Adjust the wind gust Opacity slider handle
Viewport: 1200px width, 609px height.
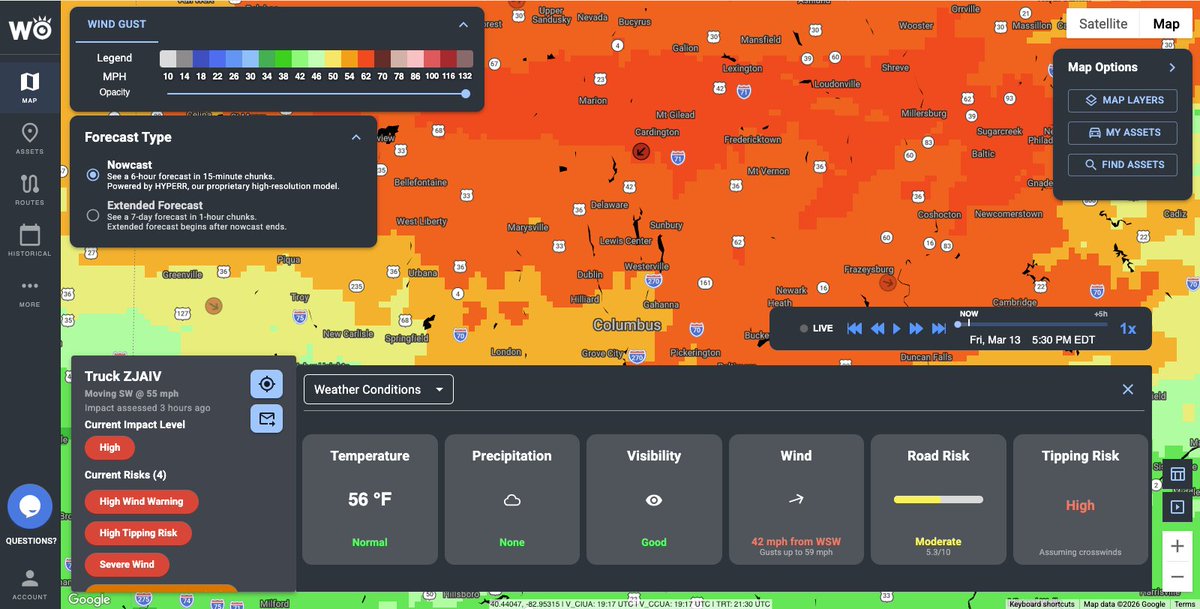pos(466,93)
